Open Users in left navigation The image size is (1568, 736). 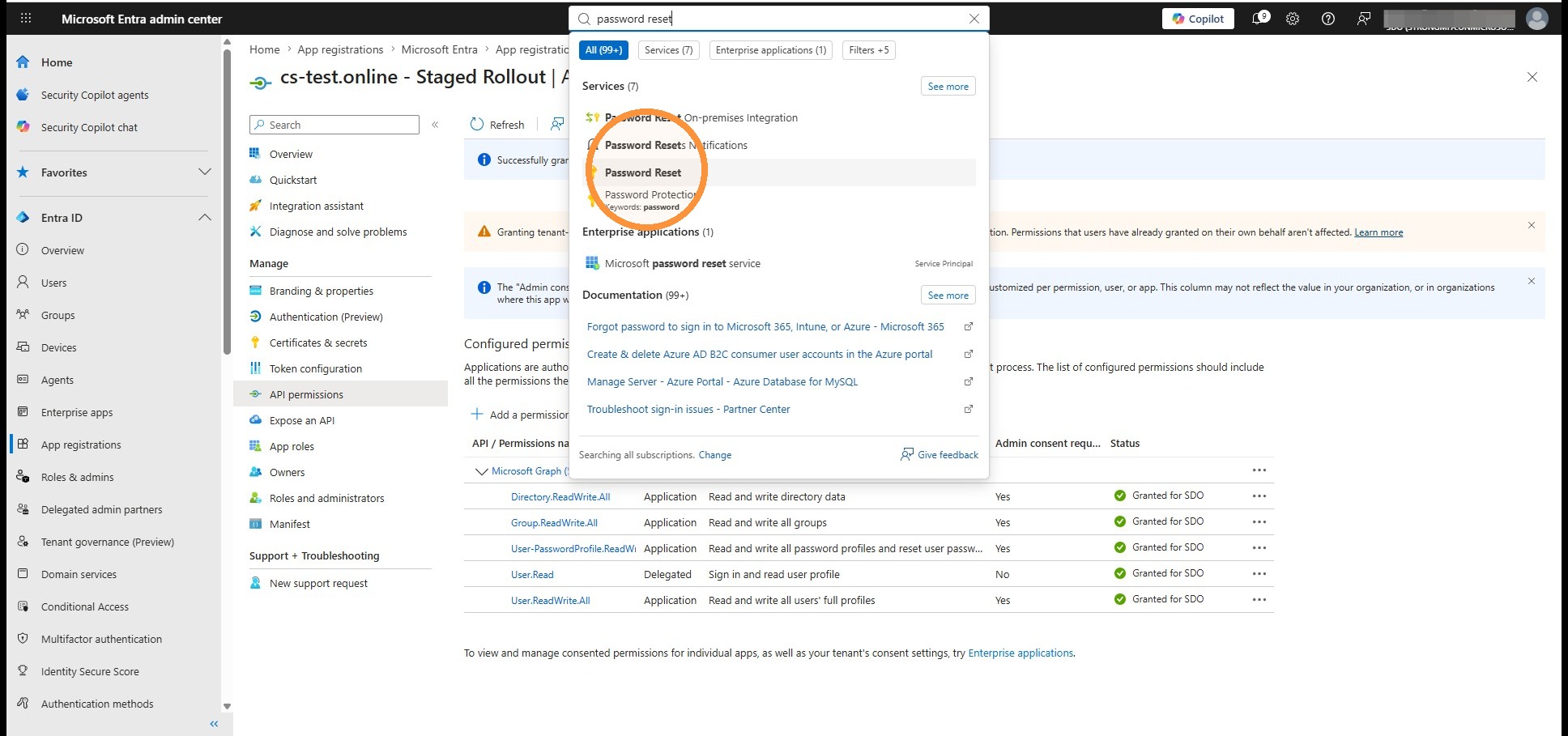(x=54, y=283)
